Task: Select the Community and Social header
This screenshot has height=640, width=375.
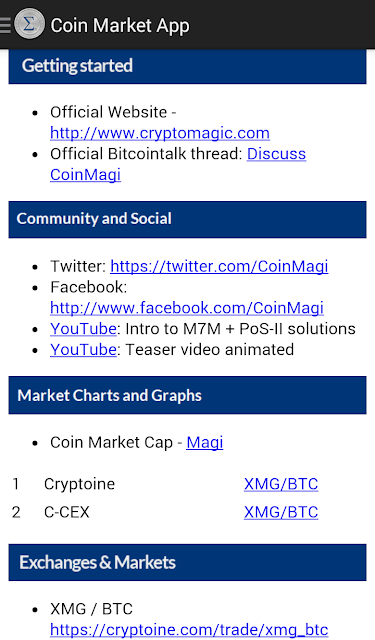Action: click(x=187, y=219)
